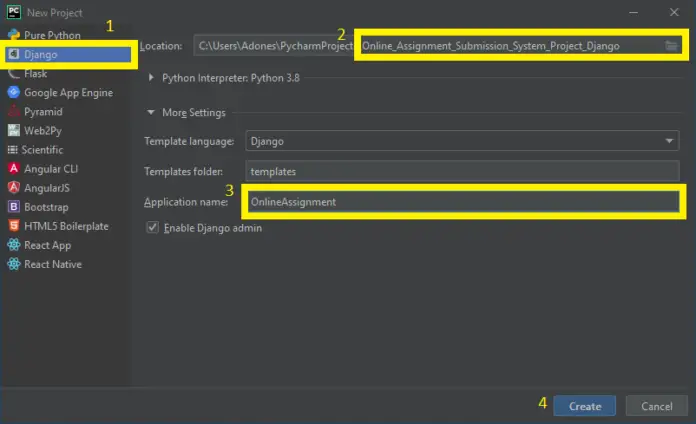
Task: Choose Google App Engine label
Action: pos(68,93)
